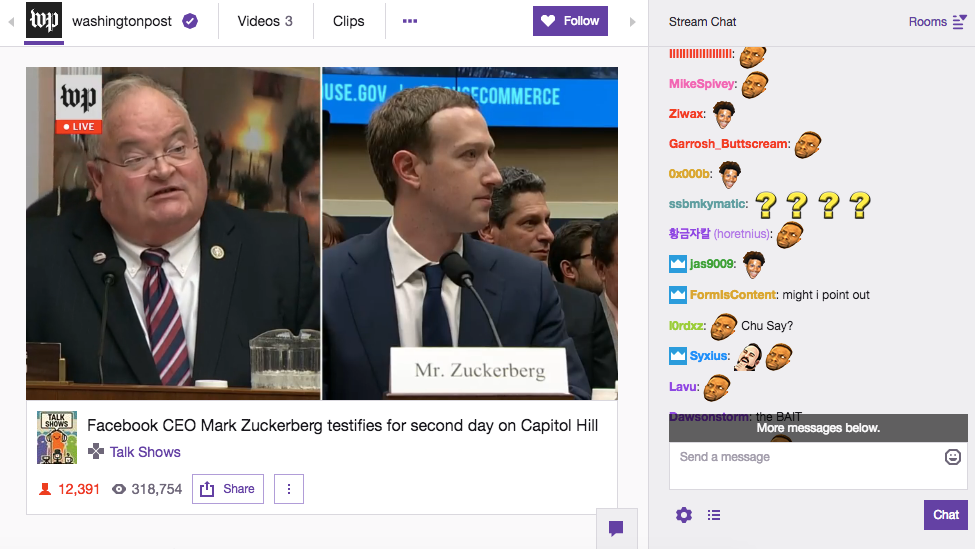Open the vertical dots menu beside Share
The width and height of the screenshot is (975, 549).
click(289, 489)
